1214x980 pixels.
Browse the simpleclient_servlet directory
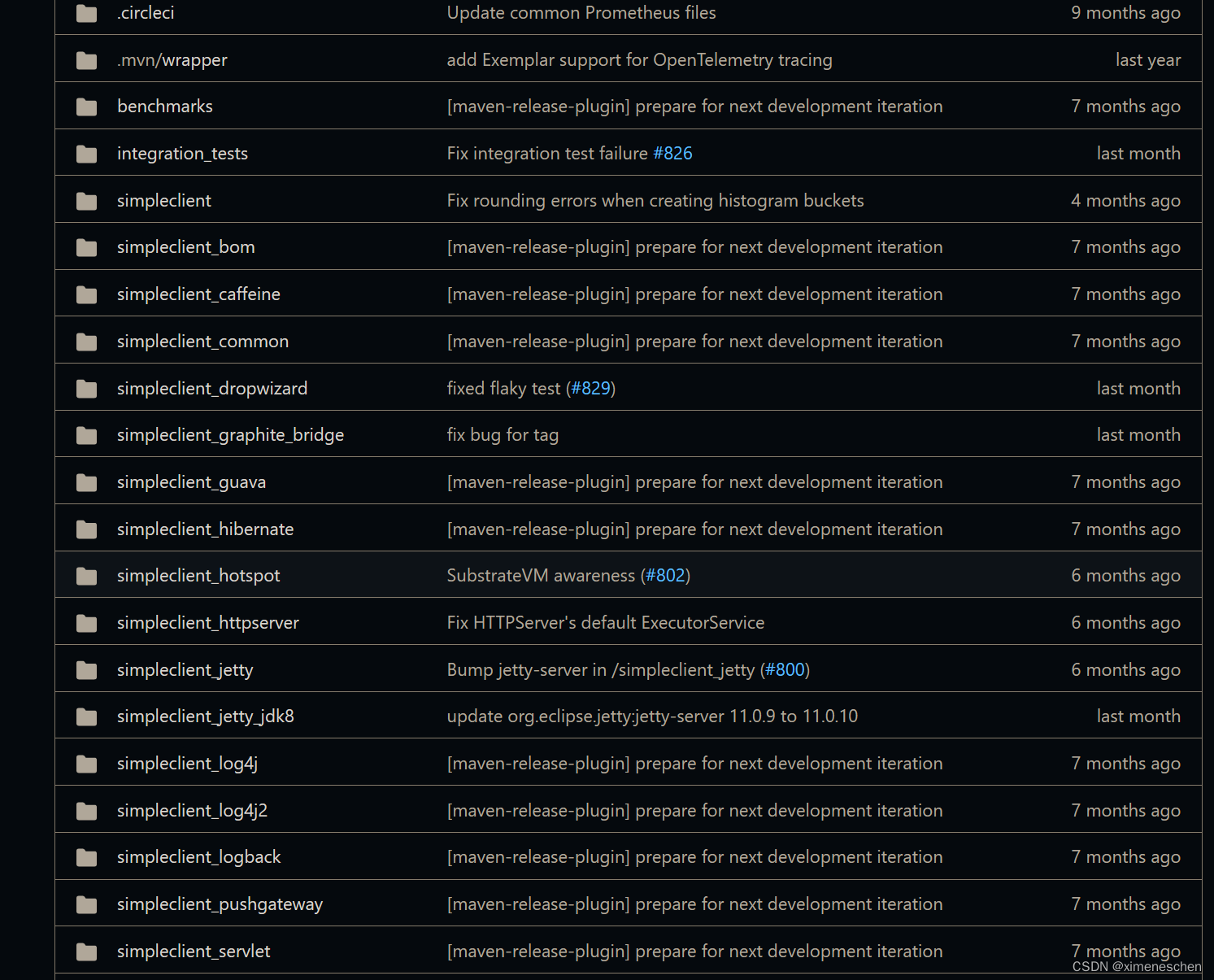pyautogui.click(x=194, y=952)
